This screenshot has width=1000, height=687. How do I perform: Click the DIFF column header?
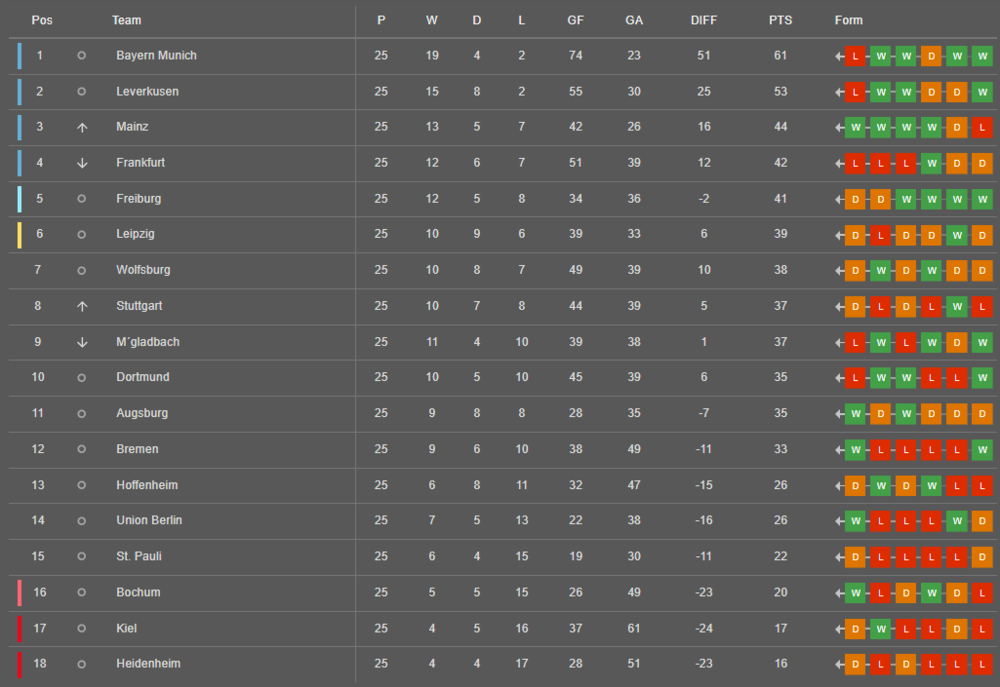703,20
